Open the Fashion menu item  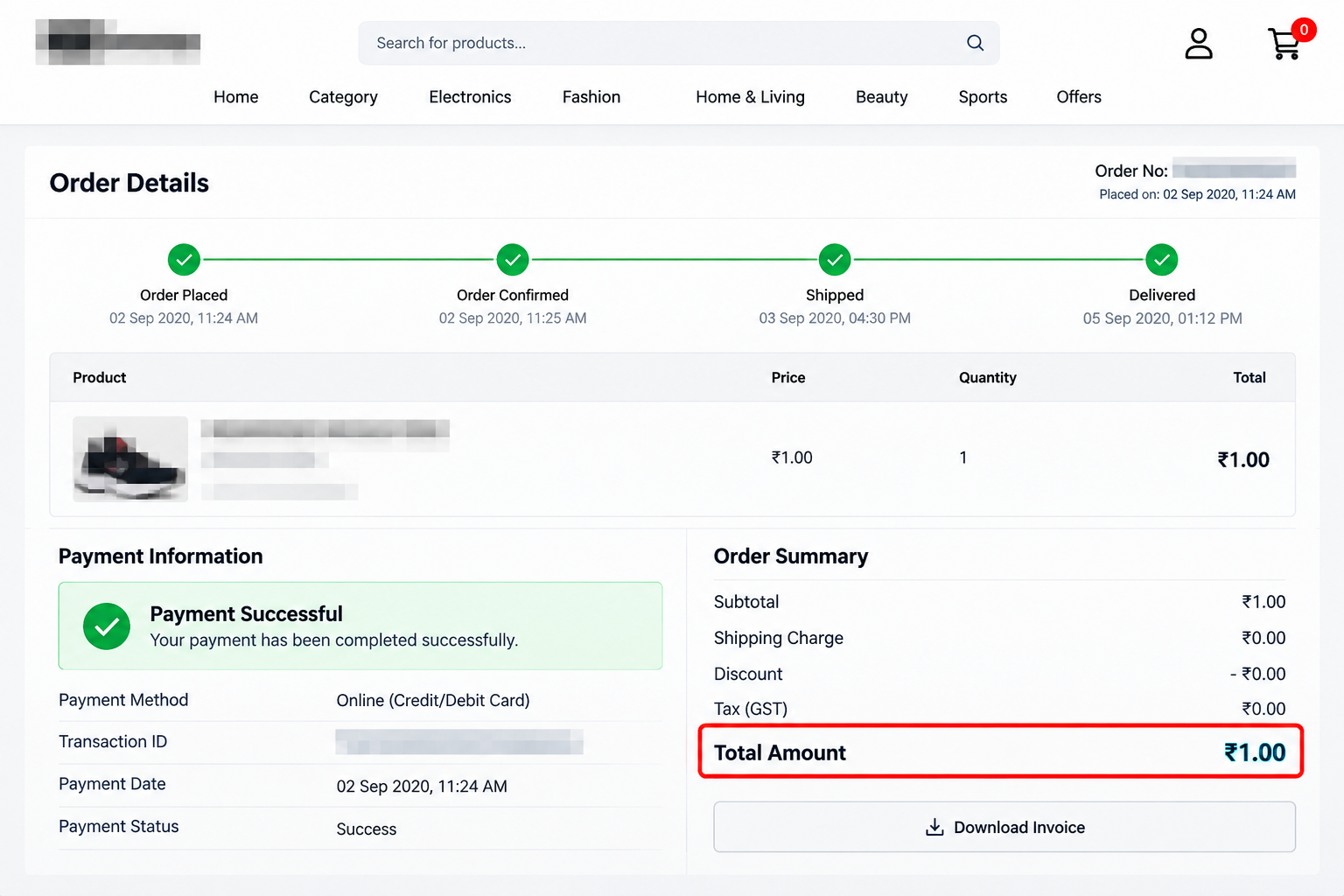point(591,97)
